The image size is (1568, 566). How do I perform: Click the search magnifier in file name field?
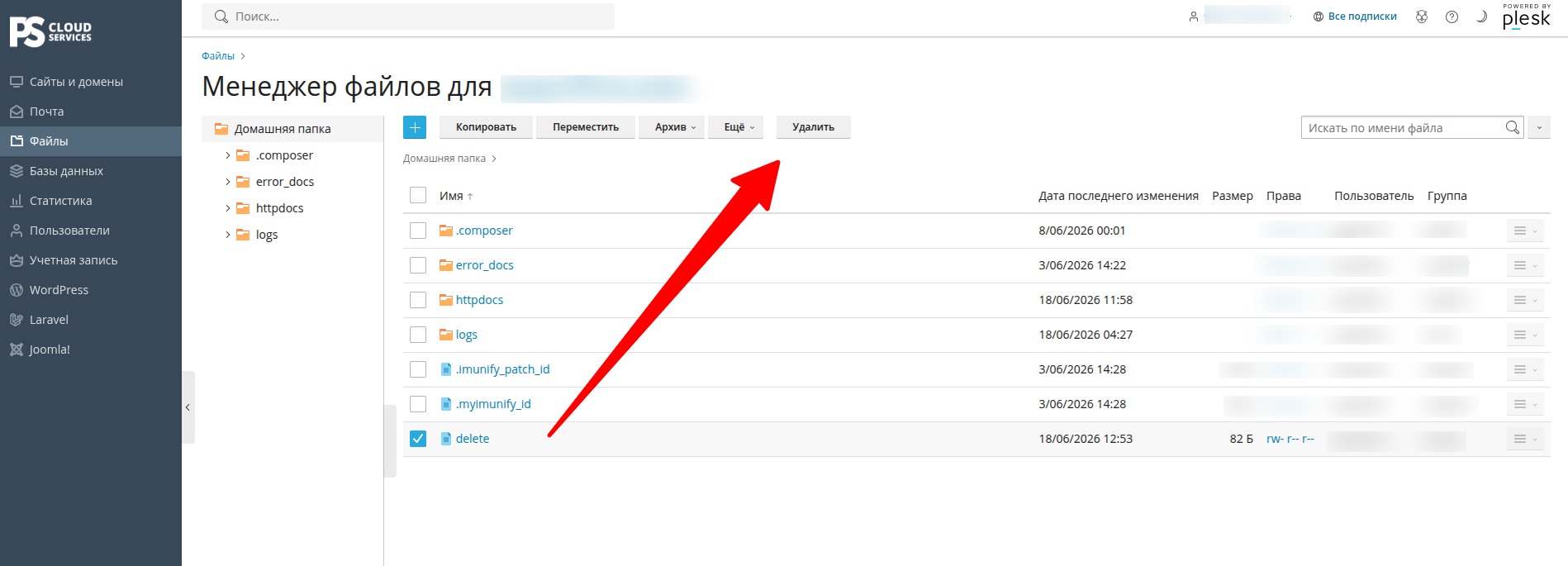[1512, 127]
